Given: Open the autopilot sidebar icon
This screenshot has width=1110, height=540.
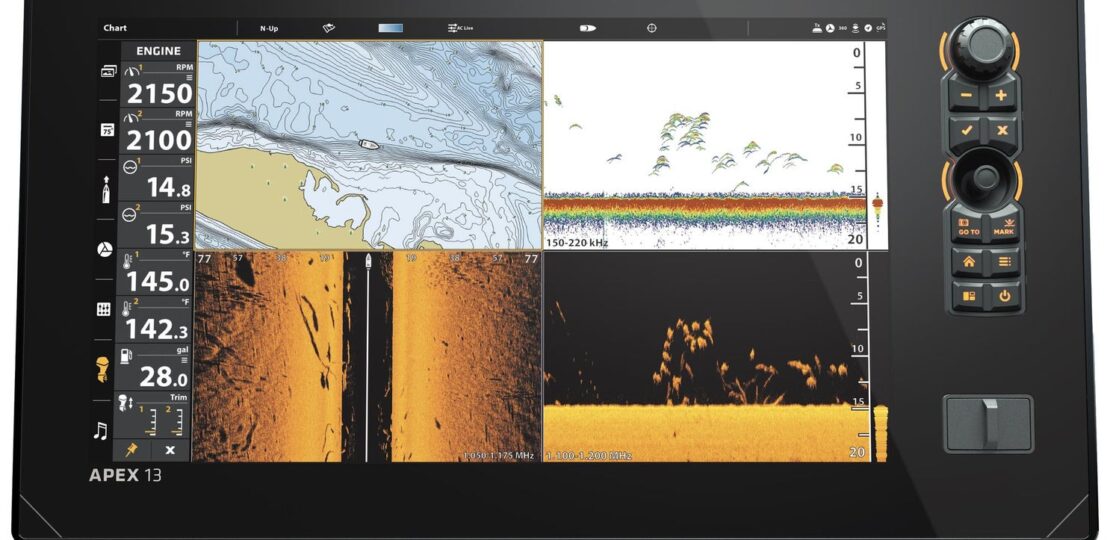Looking at the screenshot, I should pos(105,249).
